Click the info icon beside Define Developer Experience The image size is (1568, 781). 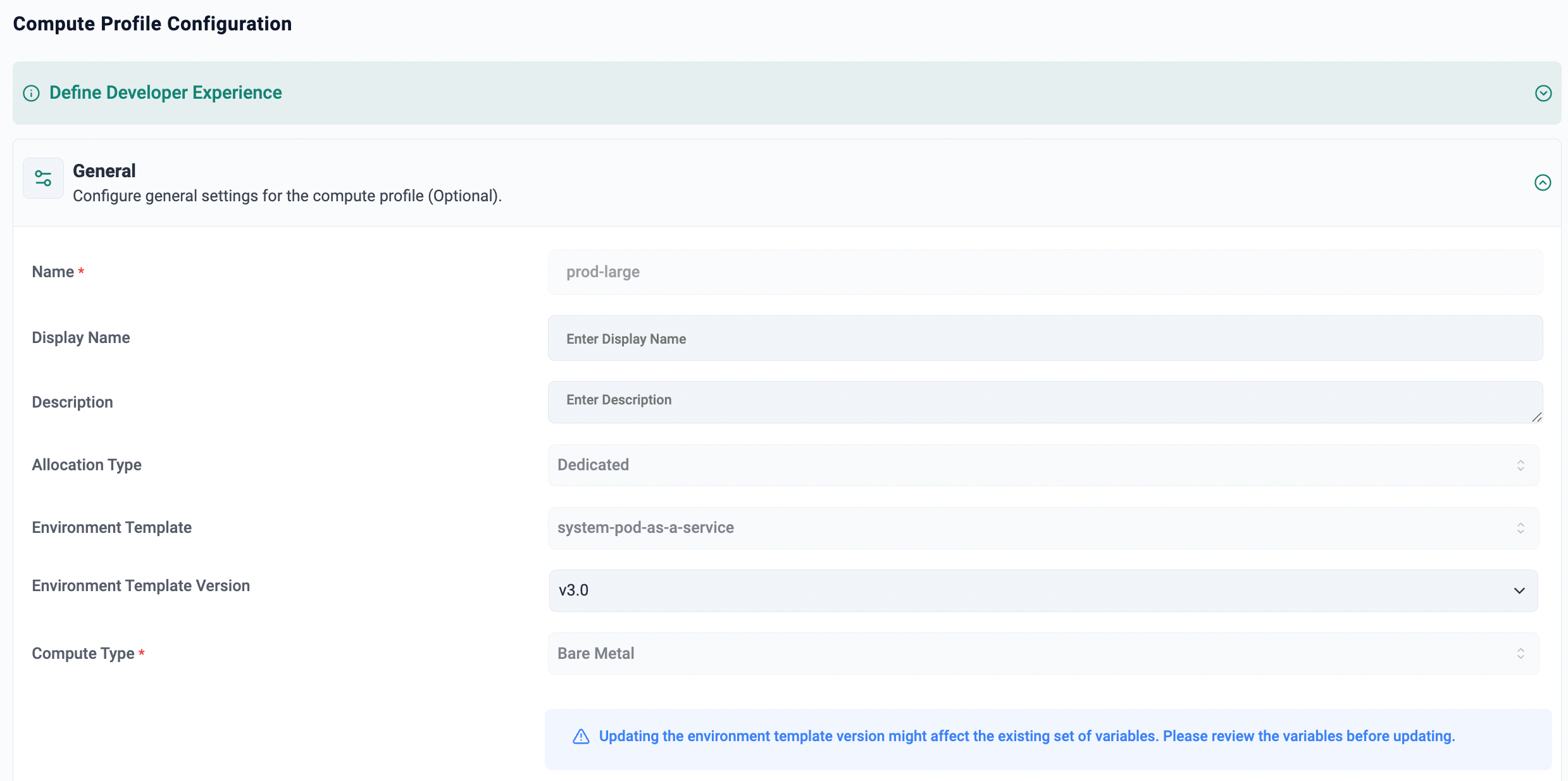(31, 94)
